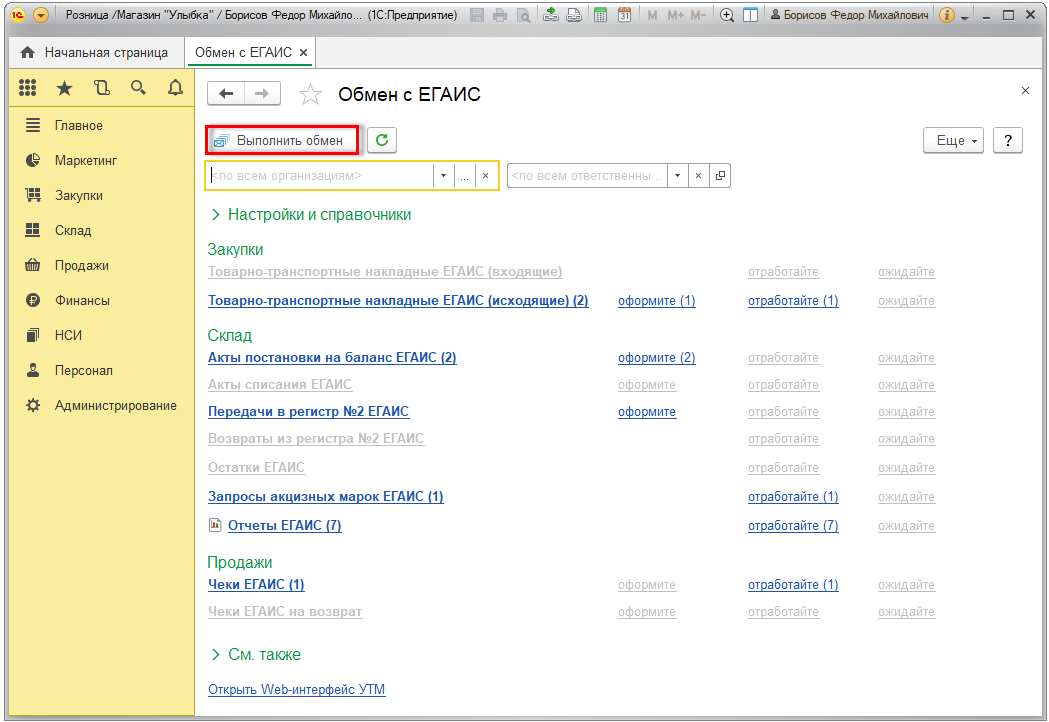Screen dimensions: 1049x722
Task: Click the save diskette icon in title bar
Action: point(477,15)
